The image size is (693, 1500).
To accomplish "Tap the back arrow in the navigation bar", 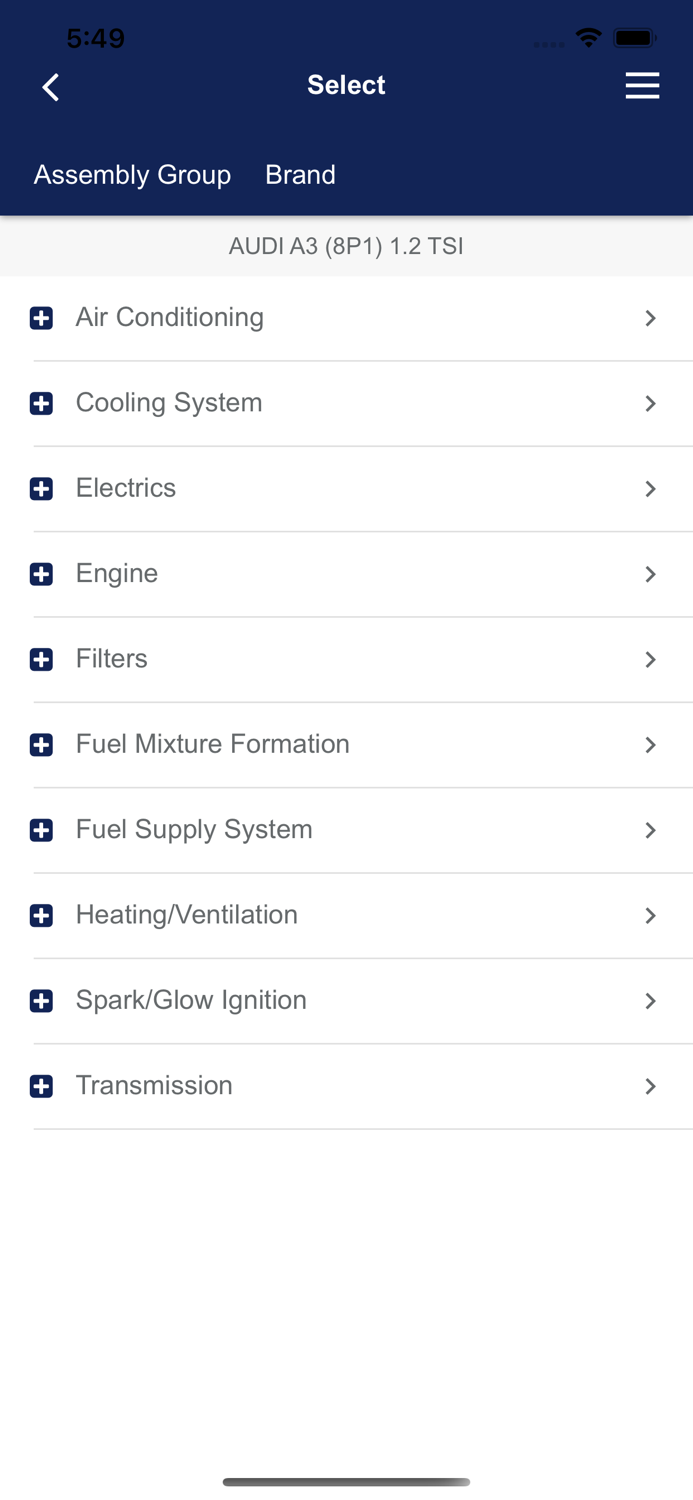I will click(x=50, y=87).
